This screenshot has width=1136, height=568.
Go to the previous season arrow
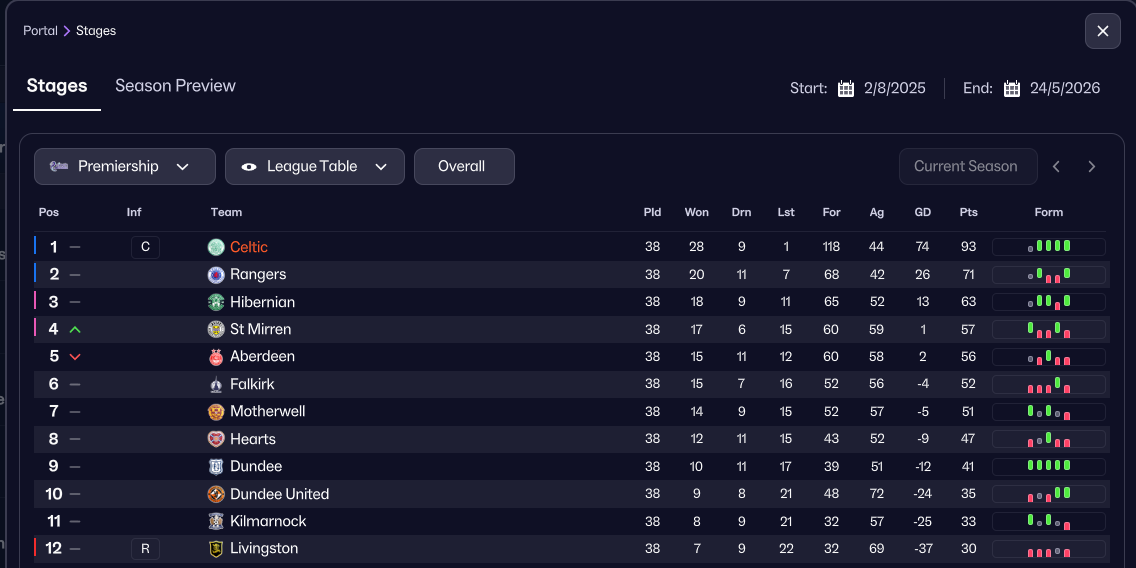(1056, 167)
